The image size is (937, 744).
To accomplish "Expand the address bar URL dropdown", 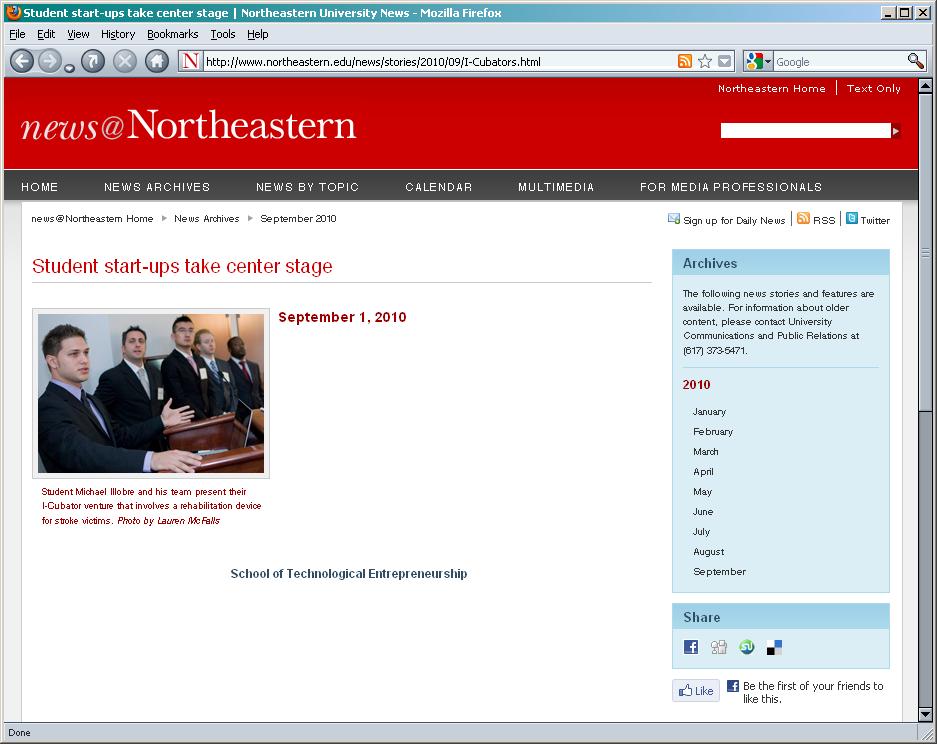I will 725,61.
